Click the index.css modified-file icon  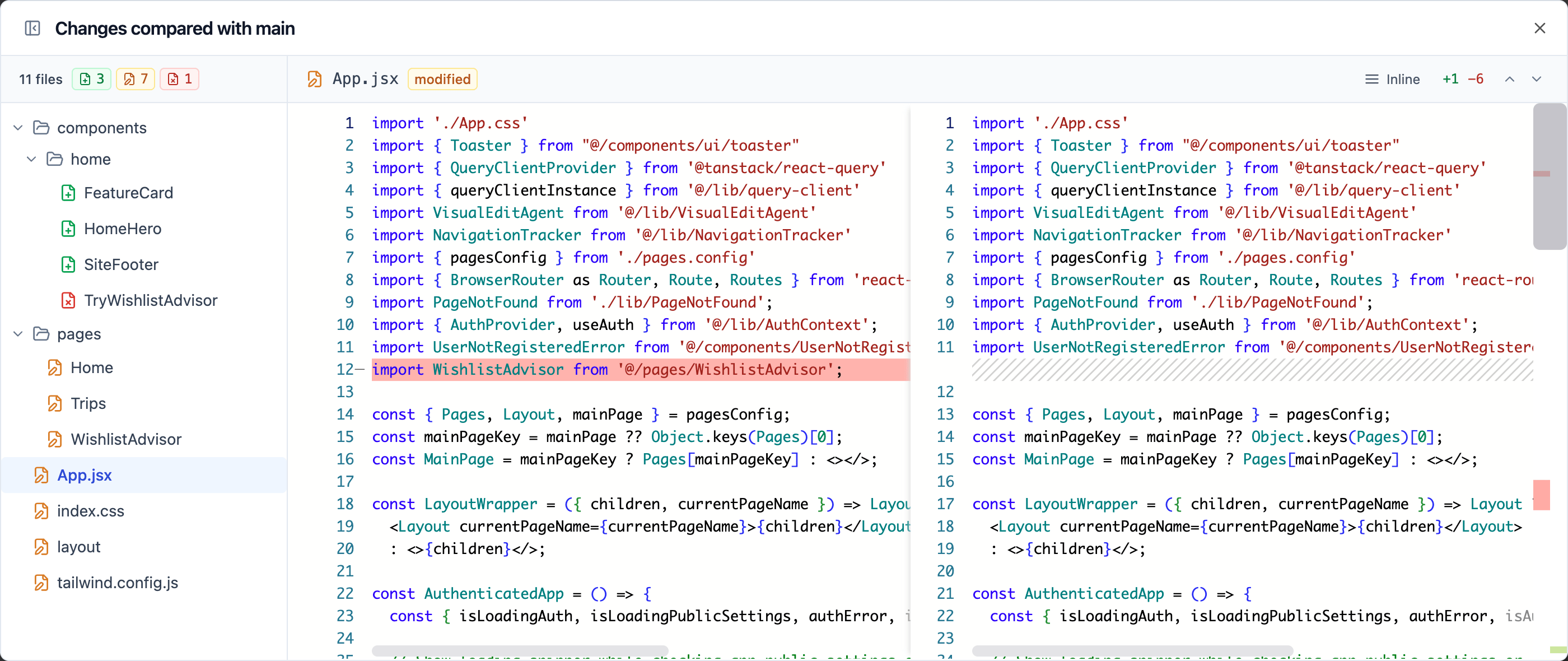pos(41,511)
